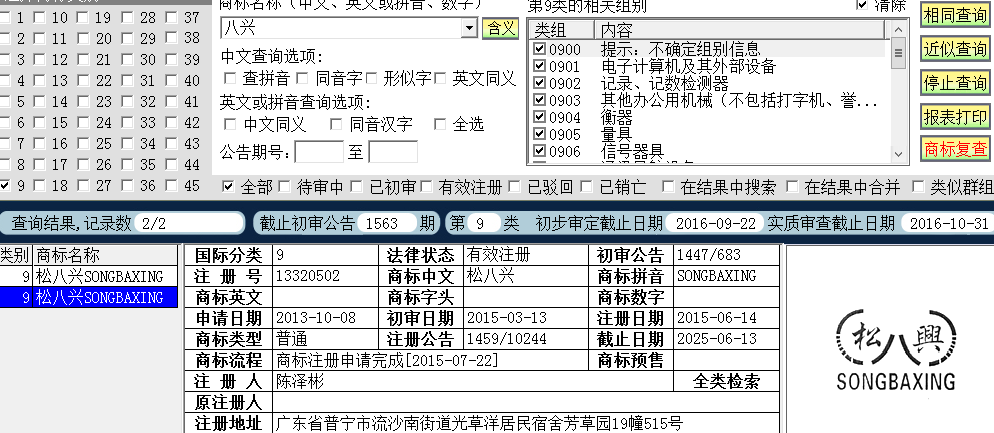
Task: Enable 在结果中搜索 option
Action: pos(668,186)
